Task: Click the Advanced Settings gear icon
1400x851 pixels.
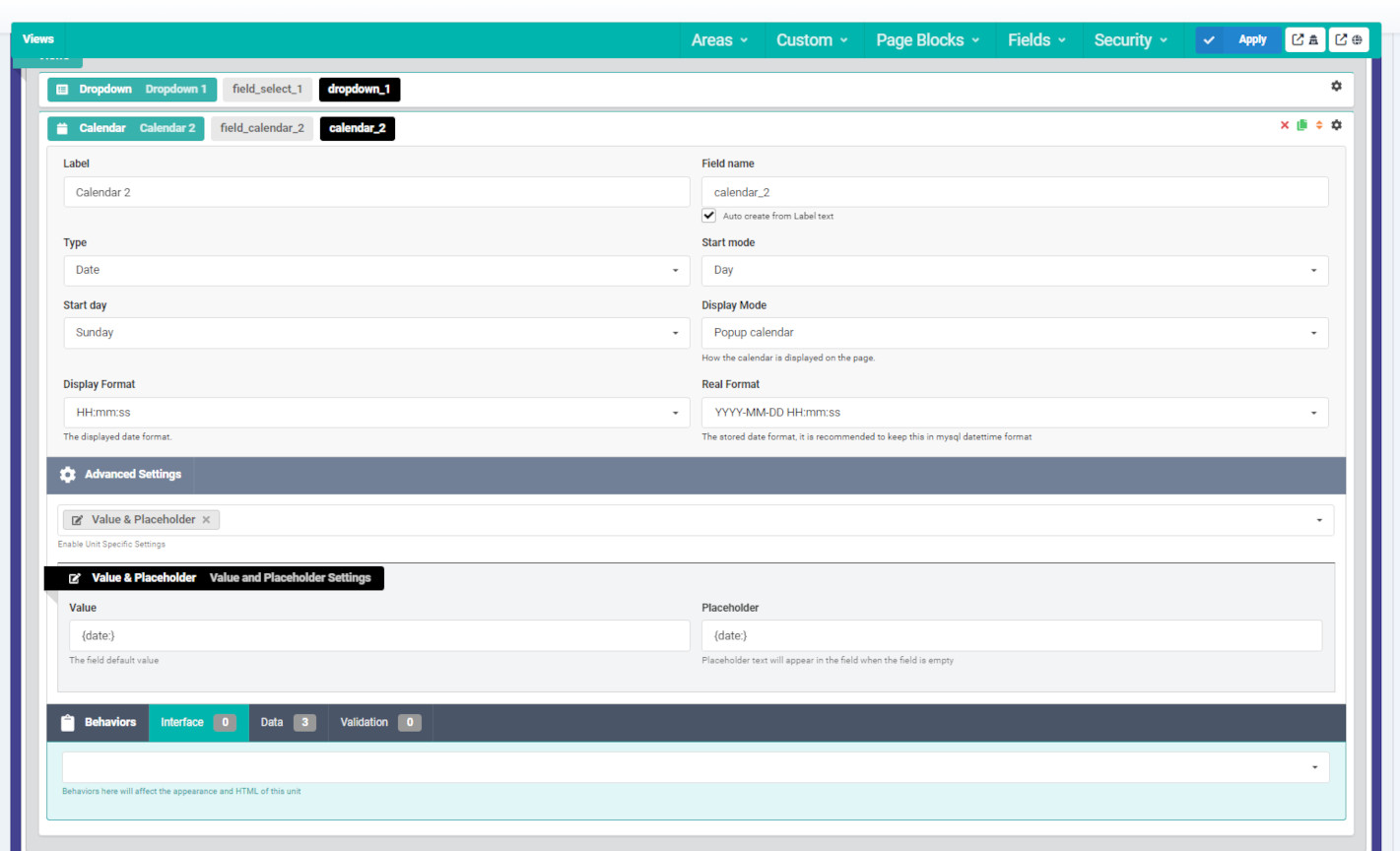Action: pyautogui.click(x=67, y=475)
